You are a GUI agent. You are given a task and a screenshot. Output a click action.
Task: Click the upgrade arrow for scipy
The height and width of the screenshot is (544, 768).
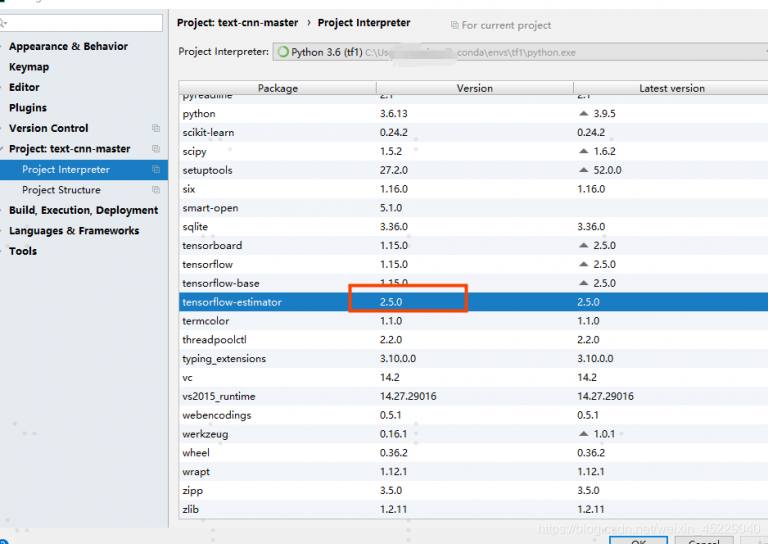click(x=584, y=151)
